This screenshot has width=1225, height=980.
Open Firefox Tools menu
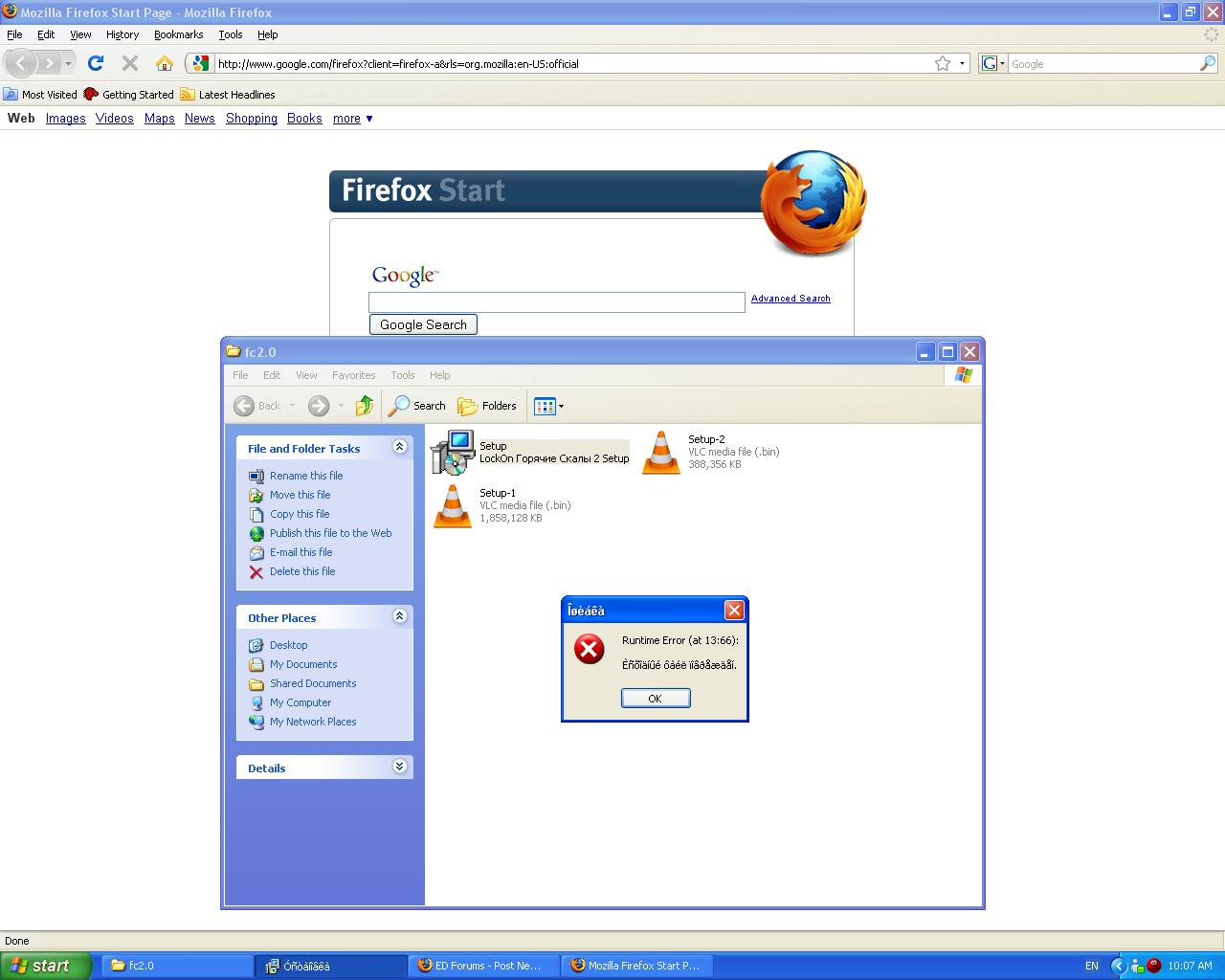[231, 34]
